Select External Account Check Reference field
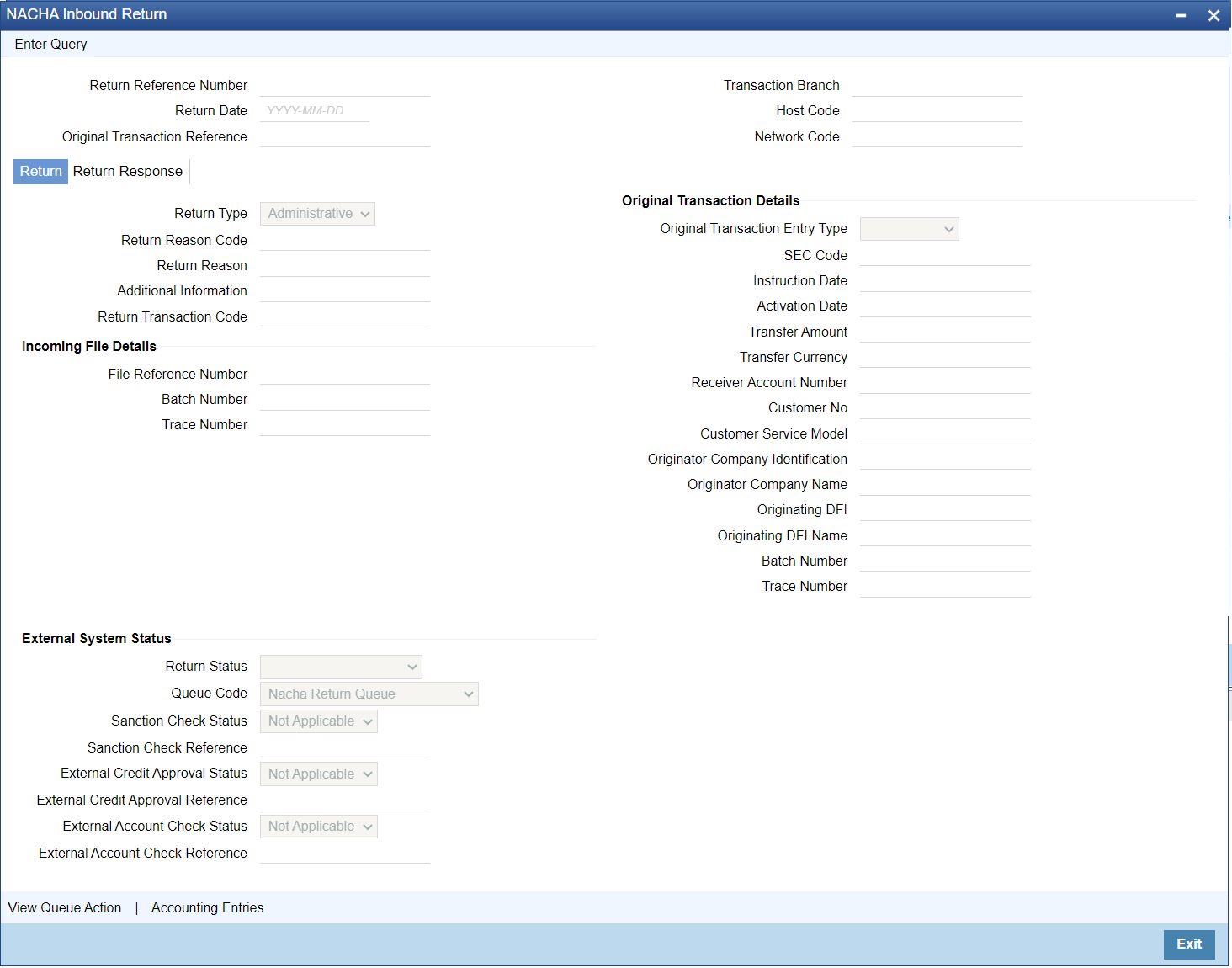 pyautogui.click(x=345, y=853)
